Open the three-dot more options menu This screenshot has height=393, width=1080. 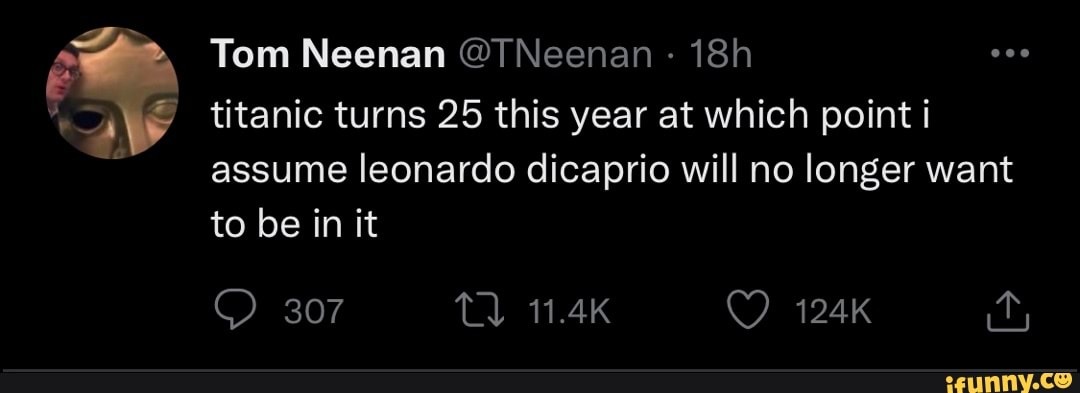(x=1008, y=54)
